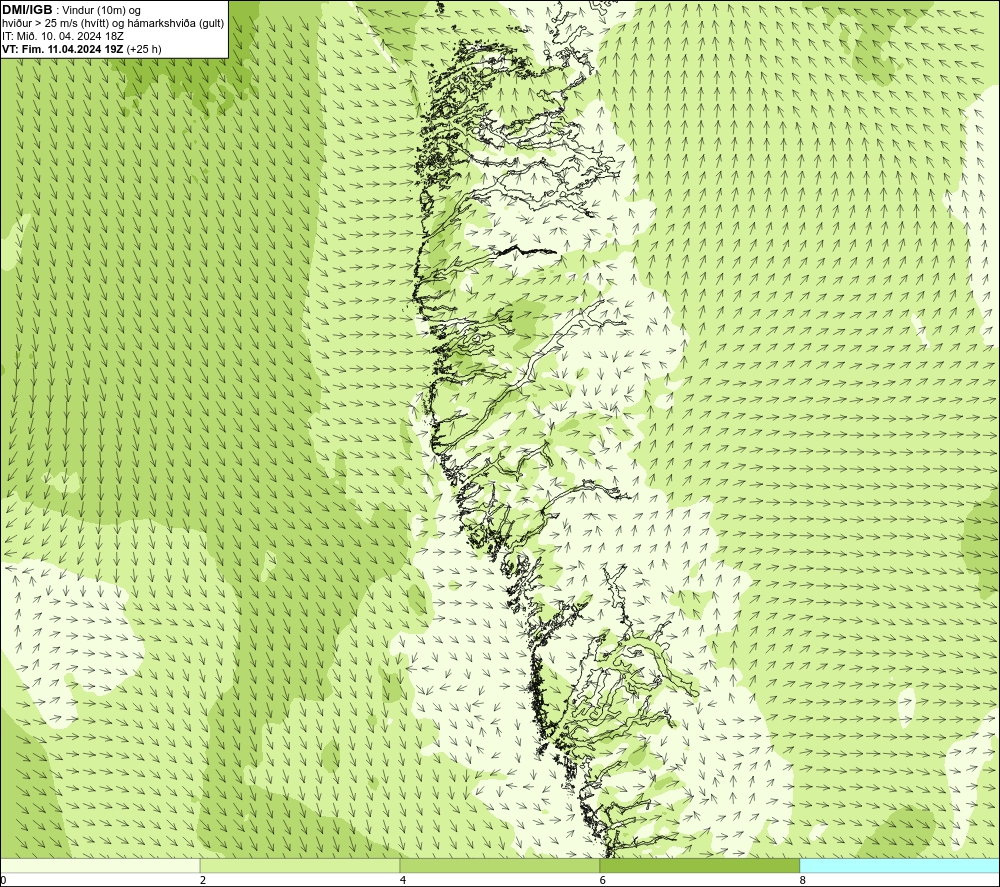Click the scale label '0'
The width and height of the screenshot is (1000, 887).
pos(4,880)
